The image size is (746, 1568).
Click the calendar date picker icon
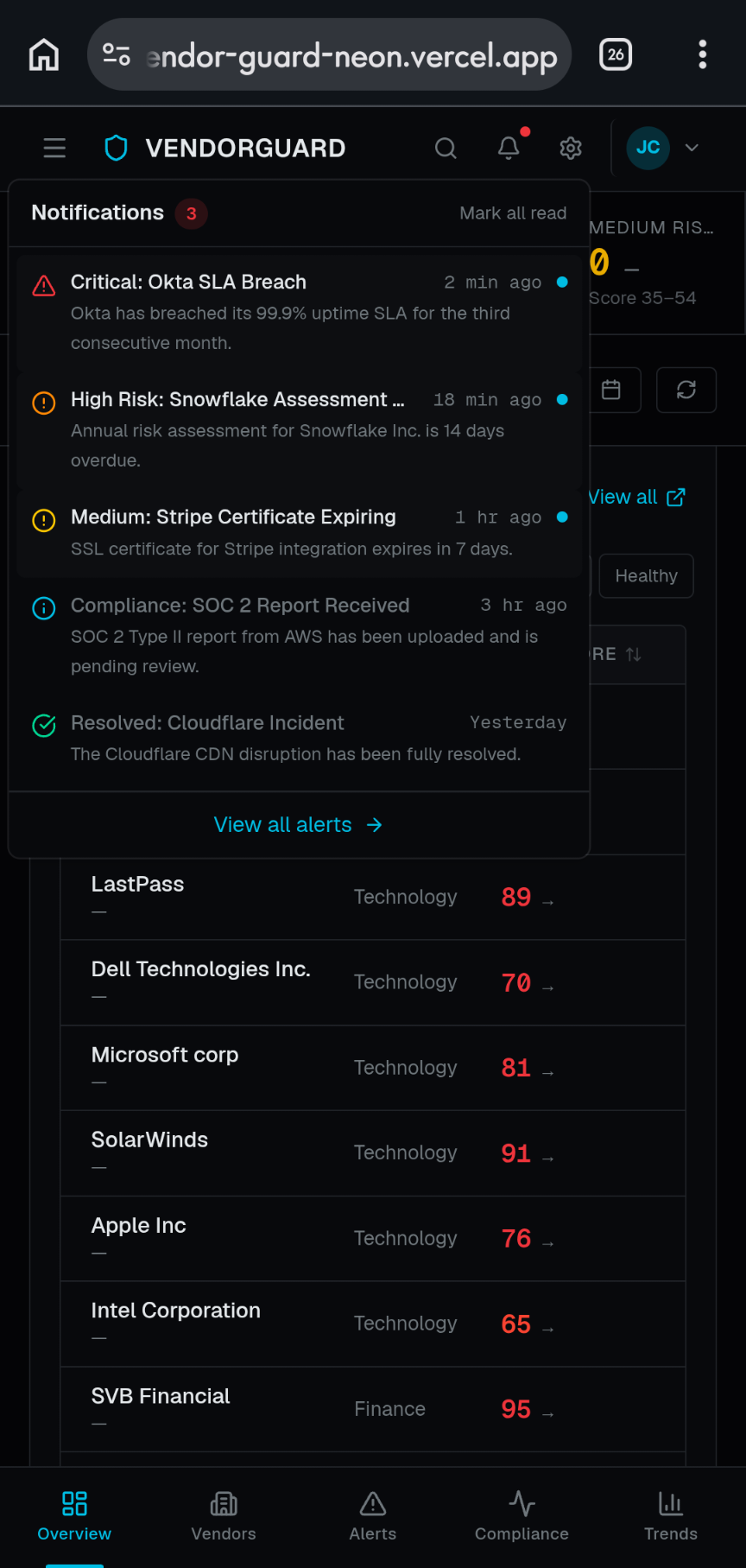click(x=611, y=390)
